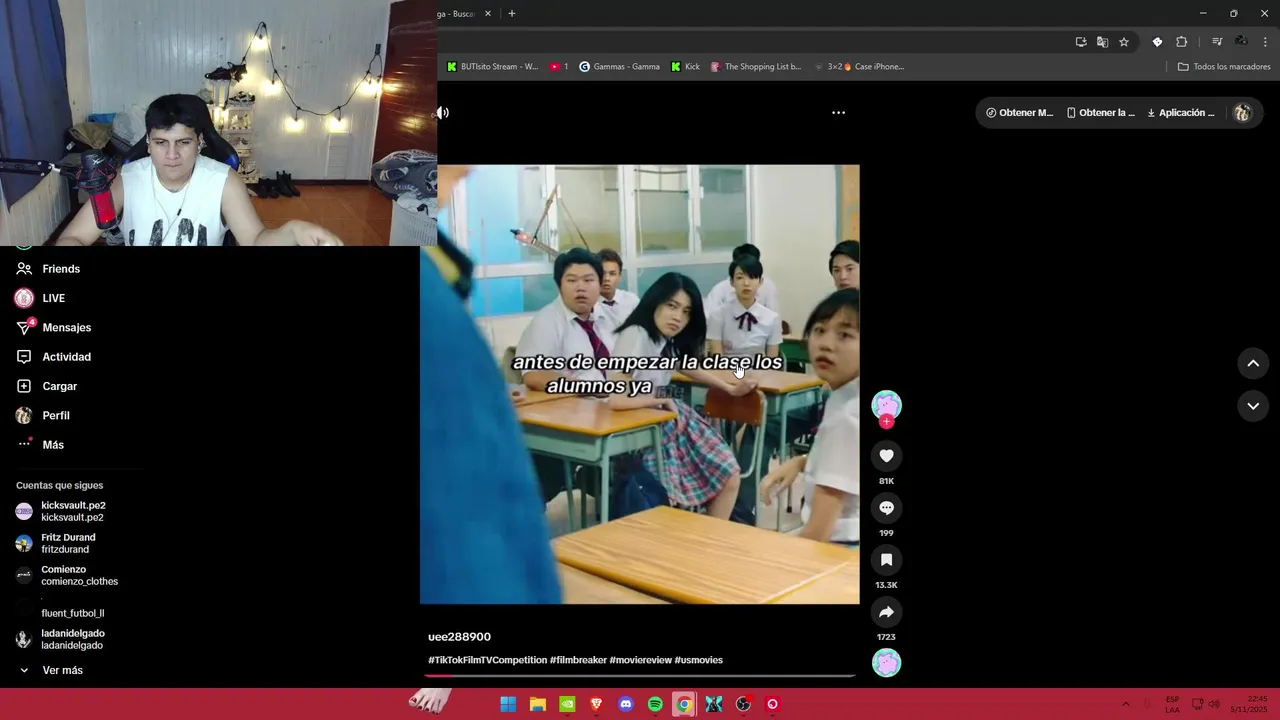Open File Explorer from the taskbar
This screenshot has width=1280, height=720.
click(x=538, y=704)
